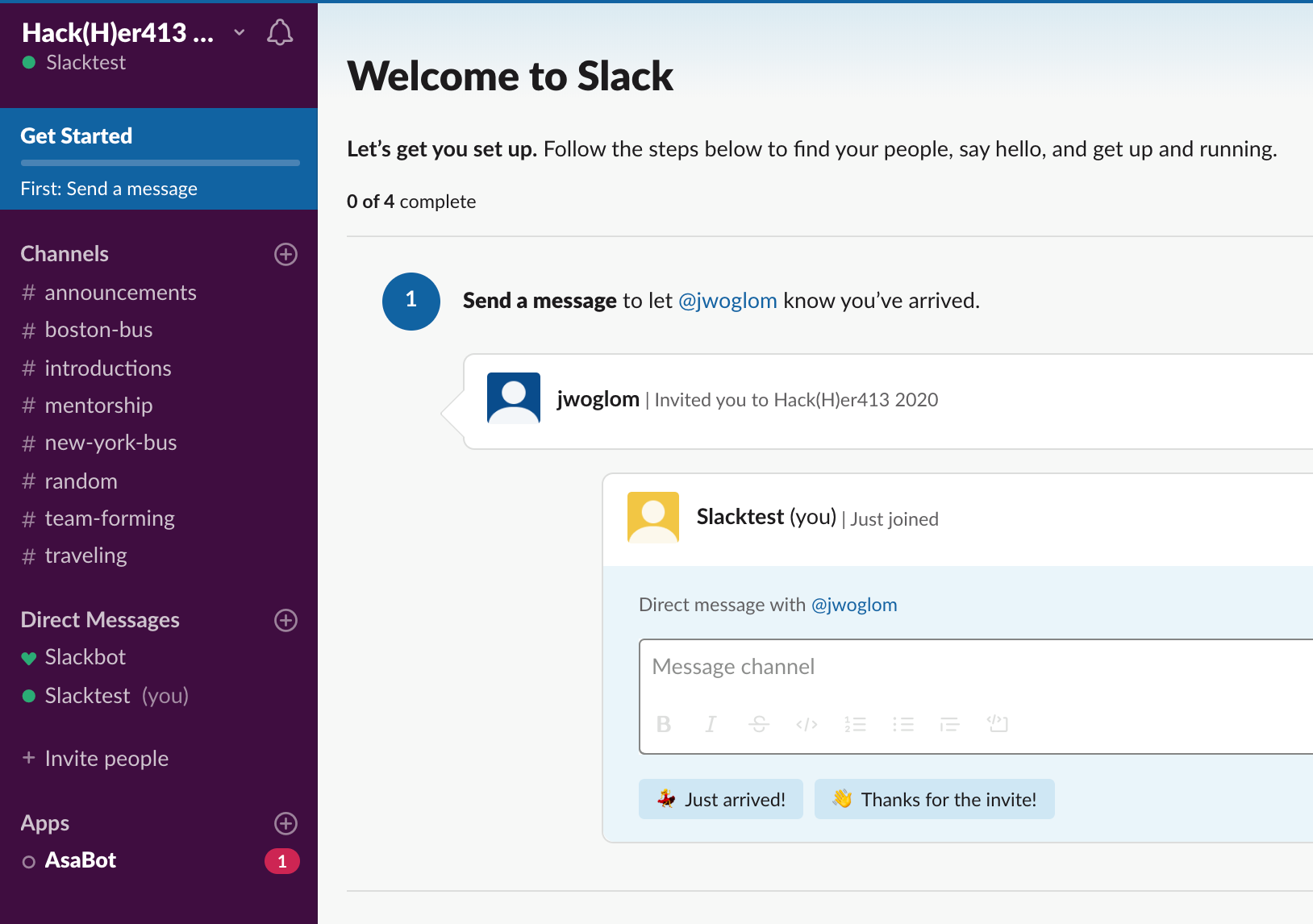The image size is (1313, 924).
Task: Click the step 1 number circle
Action: point(411,302)
